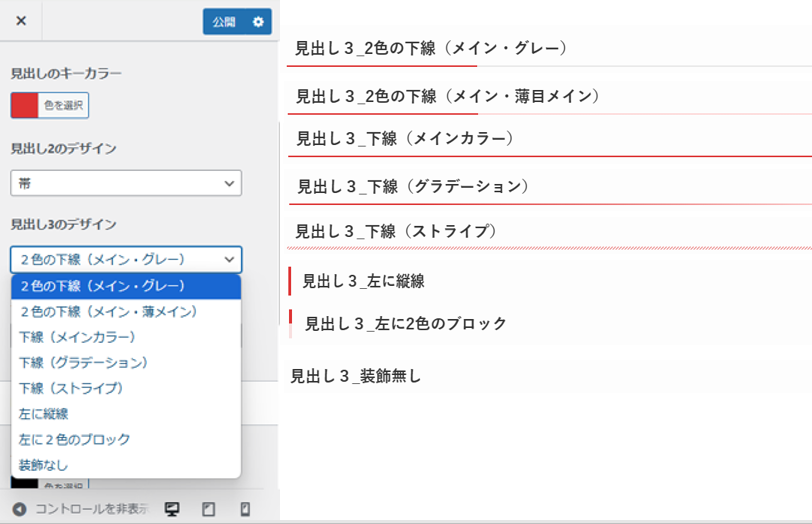812x524 pixels.
Task: Open the 見出し2のデザイン dropdown showing 帯
Action: (x=126, y=183)
